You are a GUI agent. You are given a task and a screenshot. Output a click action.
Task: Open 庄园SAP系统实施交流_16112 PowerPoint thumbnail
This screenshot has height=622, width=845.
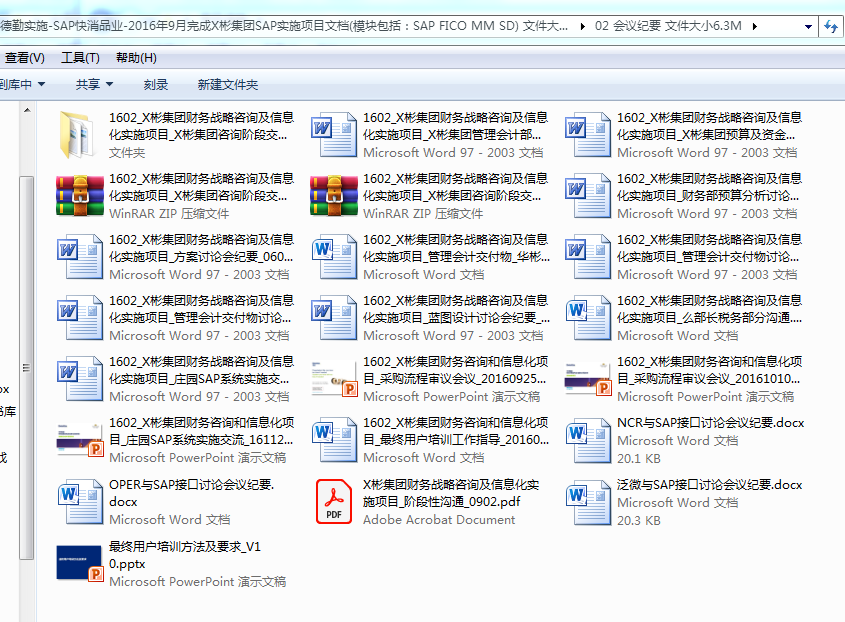80,439
